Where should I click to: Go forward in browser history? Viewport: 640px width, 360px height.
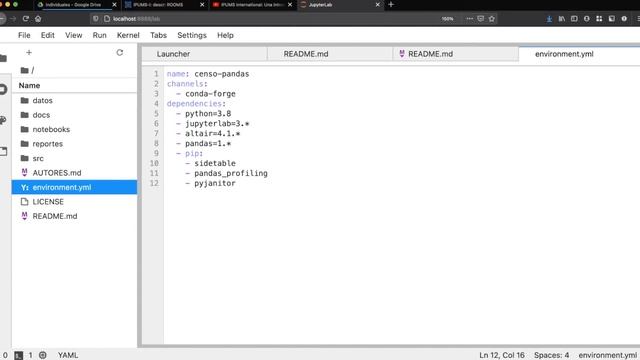click(x=13, y=19)
